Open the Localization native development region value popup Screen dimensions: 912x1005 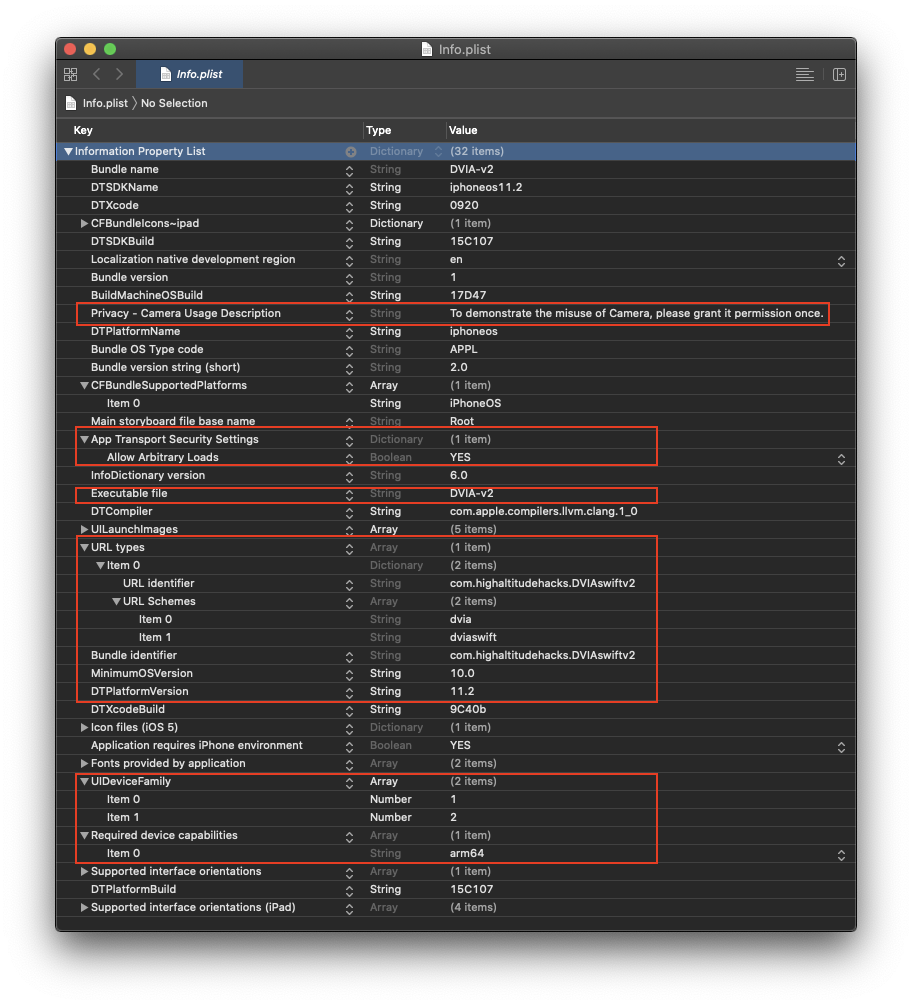(x=841, y=260)
